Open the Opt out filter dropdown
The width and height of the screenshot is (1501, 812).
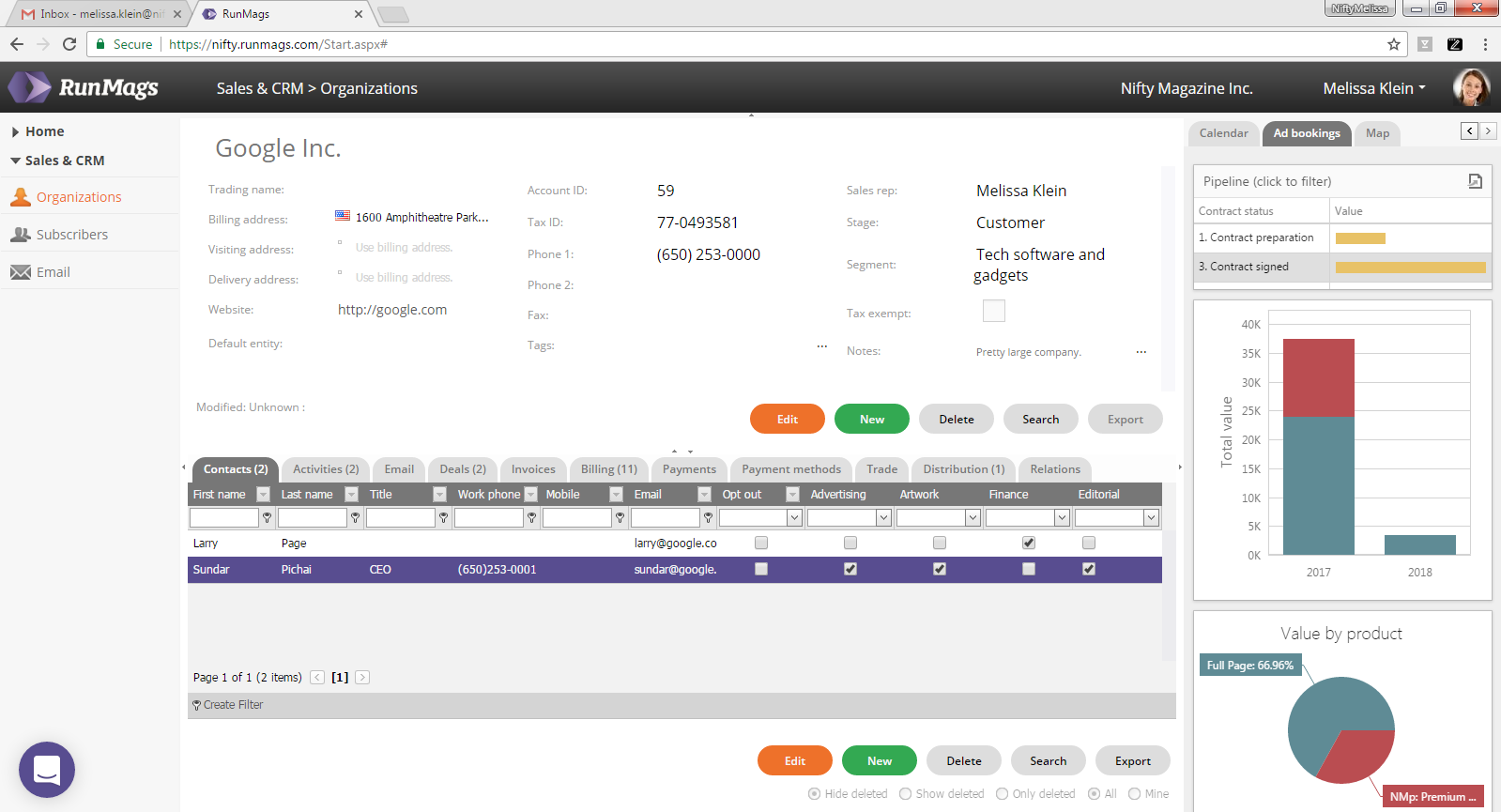pyautogui.click(x=794, y=517)
